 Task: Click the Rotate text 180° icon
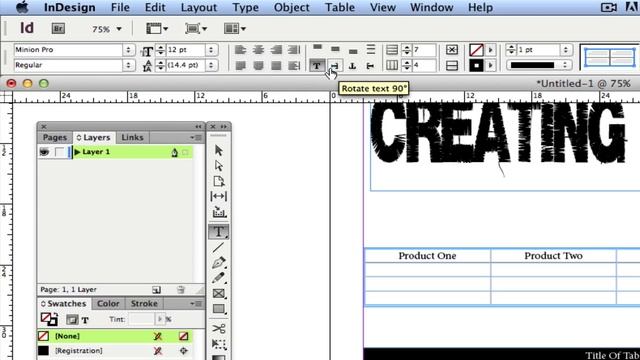pos(353,66)
